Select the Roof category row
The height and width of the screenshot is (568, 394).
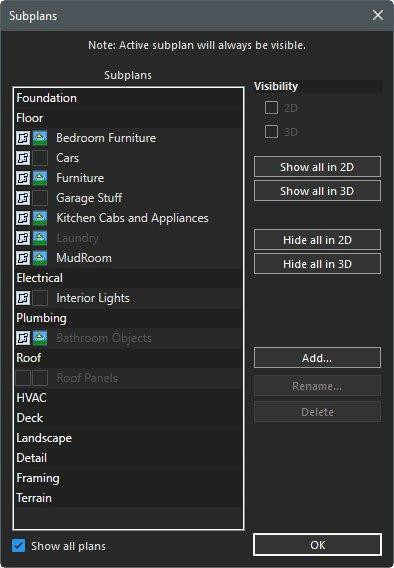click(x=129, y=358)
